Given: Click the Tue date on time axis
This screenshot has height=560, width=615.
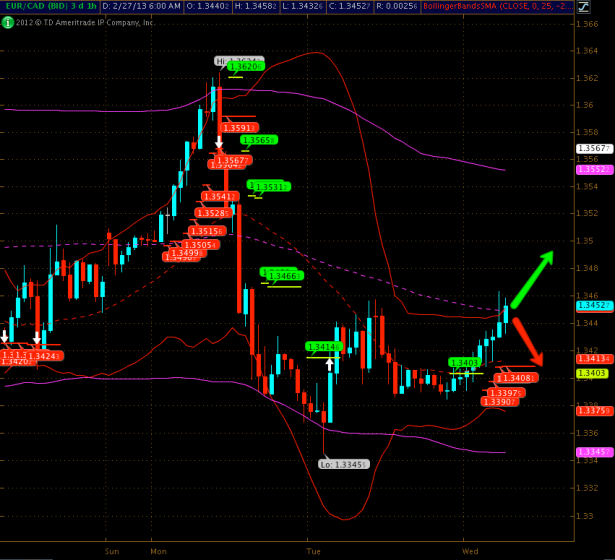Looking at the screenshot, I should (313, 551).
